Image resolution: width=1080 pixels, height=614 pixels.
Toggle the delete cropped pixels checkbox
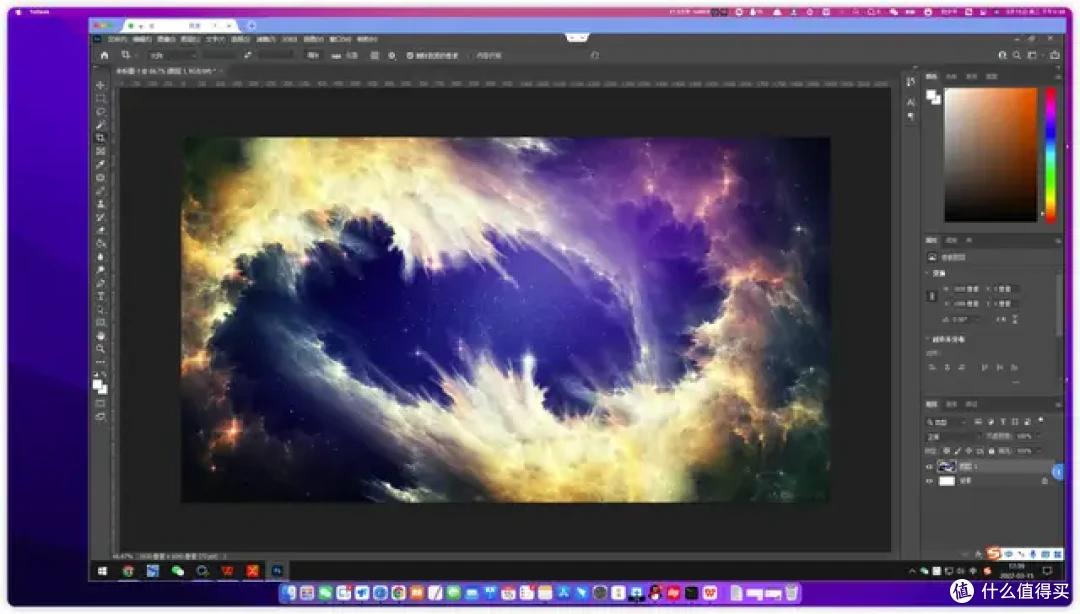pyautogui.click(x=410, y=55)
